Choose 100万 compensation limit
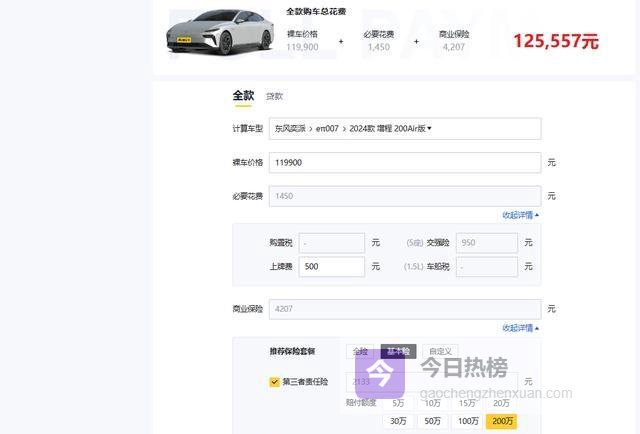 [467, 421]
